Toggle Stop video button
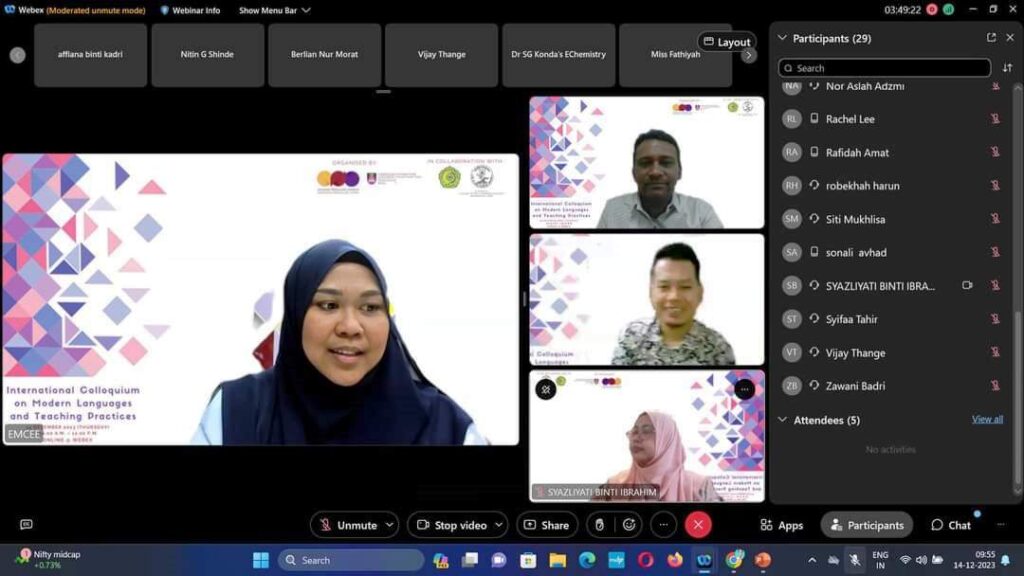 pos(449,525)
